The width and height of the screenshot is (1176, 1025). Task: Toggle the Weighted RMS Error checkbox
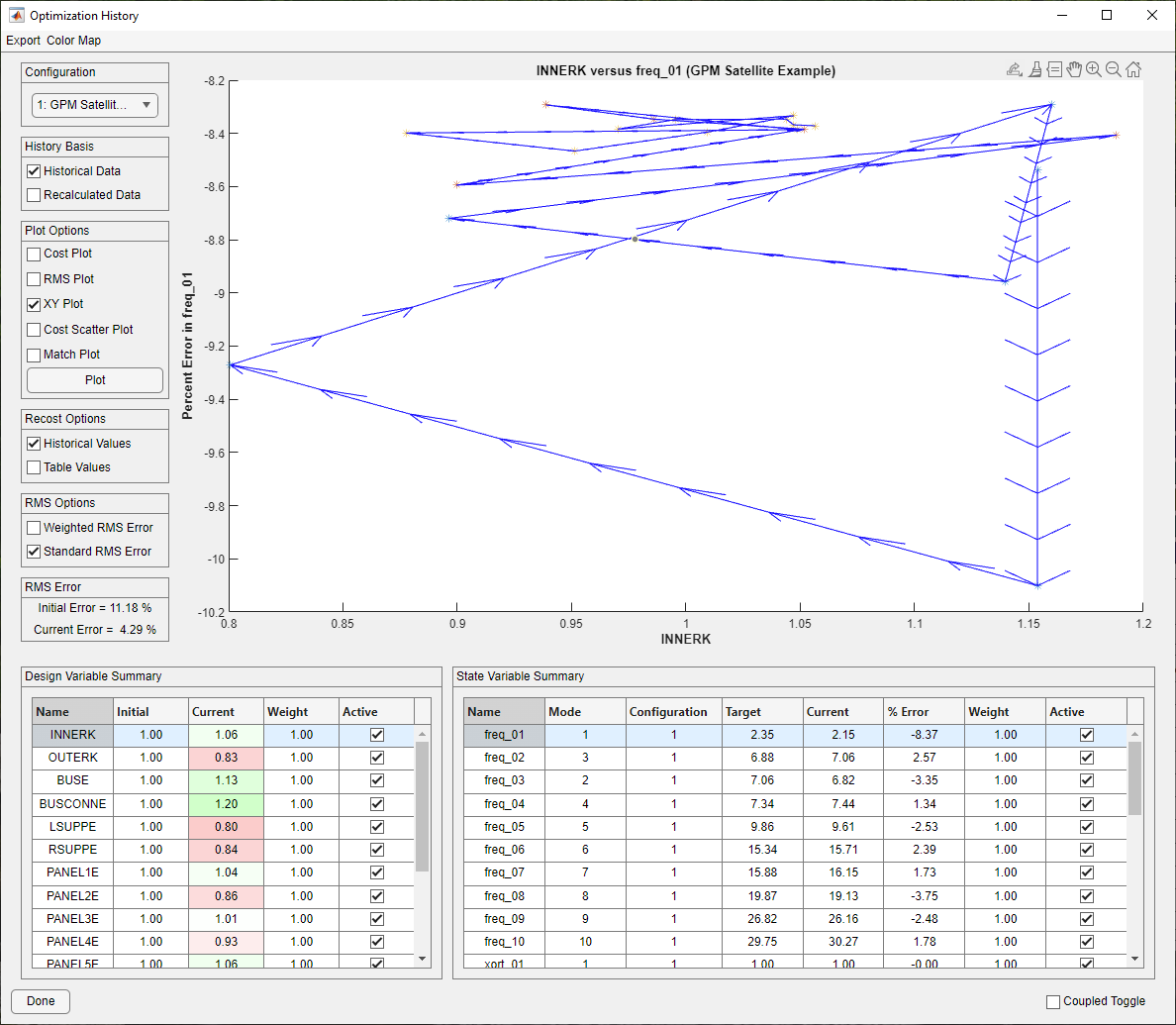[34, 528]
